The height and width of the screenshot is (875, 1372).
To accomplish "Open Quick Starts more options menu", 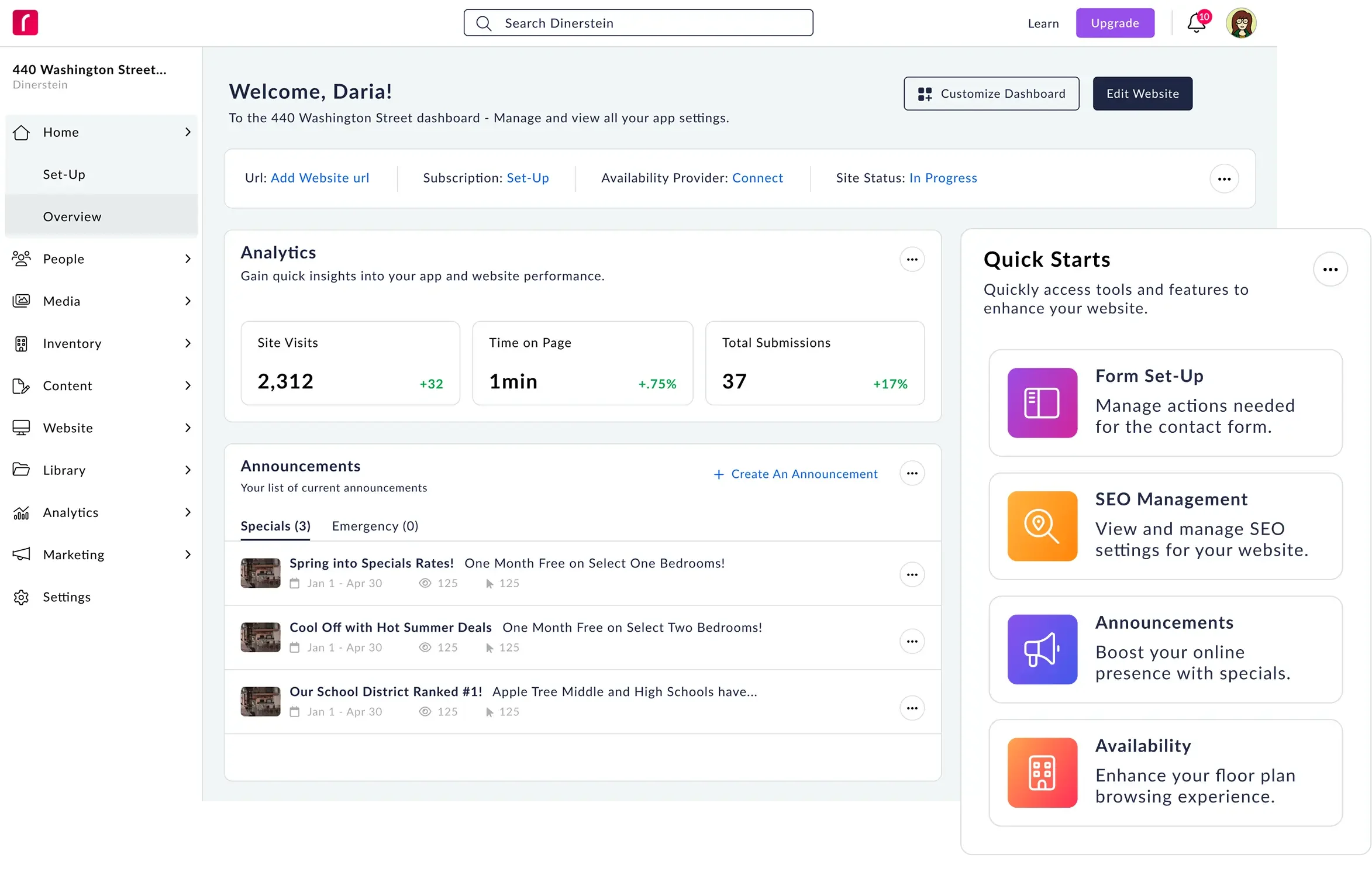I will [1330, 270].
